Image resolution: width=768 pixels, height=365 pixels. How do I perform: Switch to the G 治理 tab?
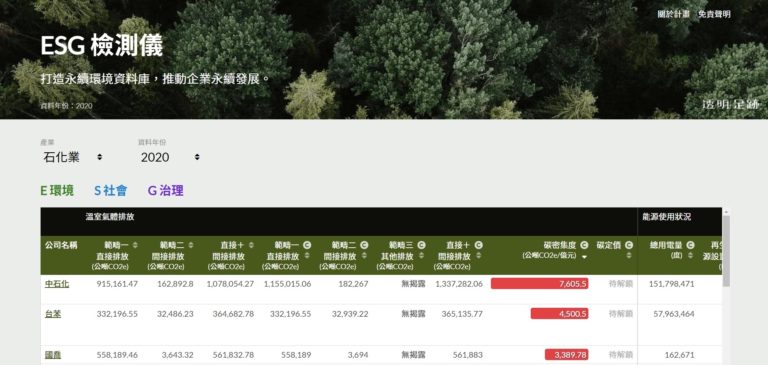tap(166, 191)
